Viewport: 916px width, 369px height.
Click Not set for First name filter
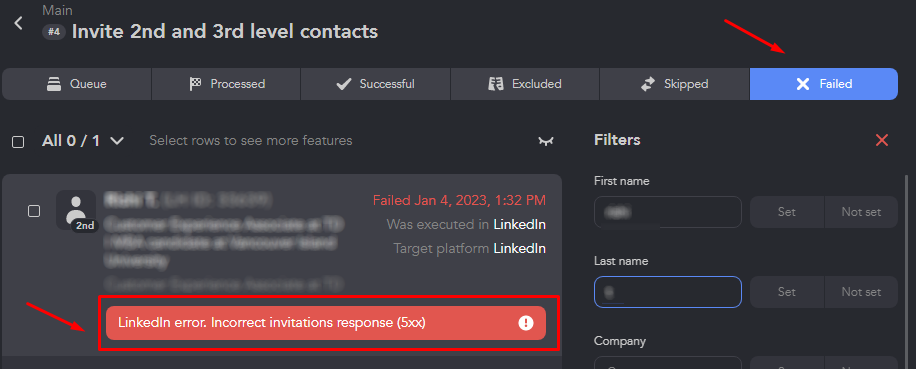(861, 212)
